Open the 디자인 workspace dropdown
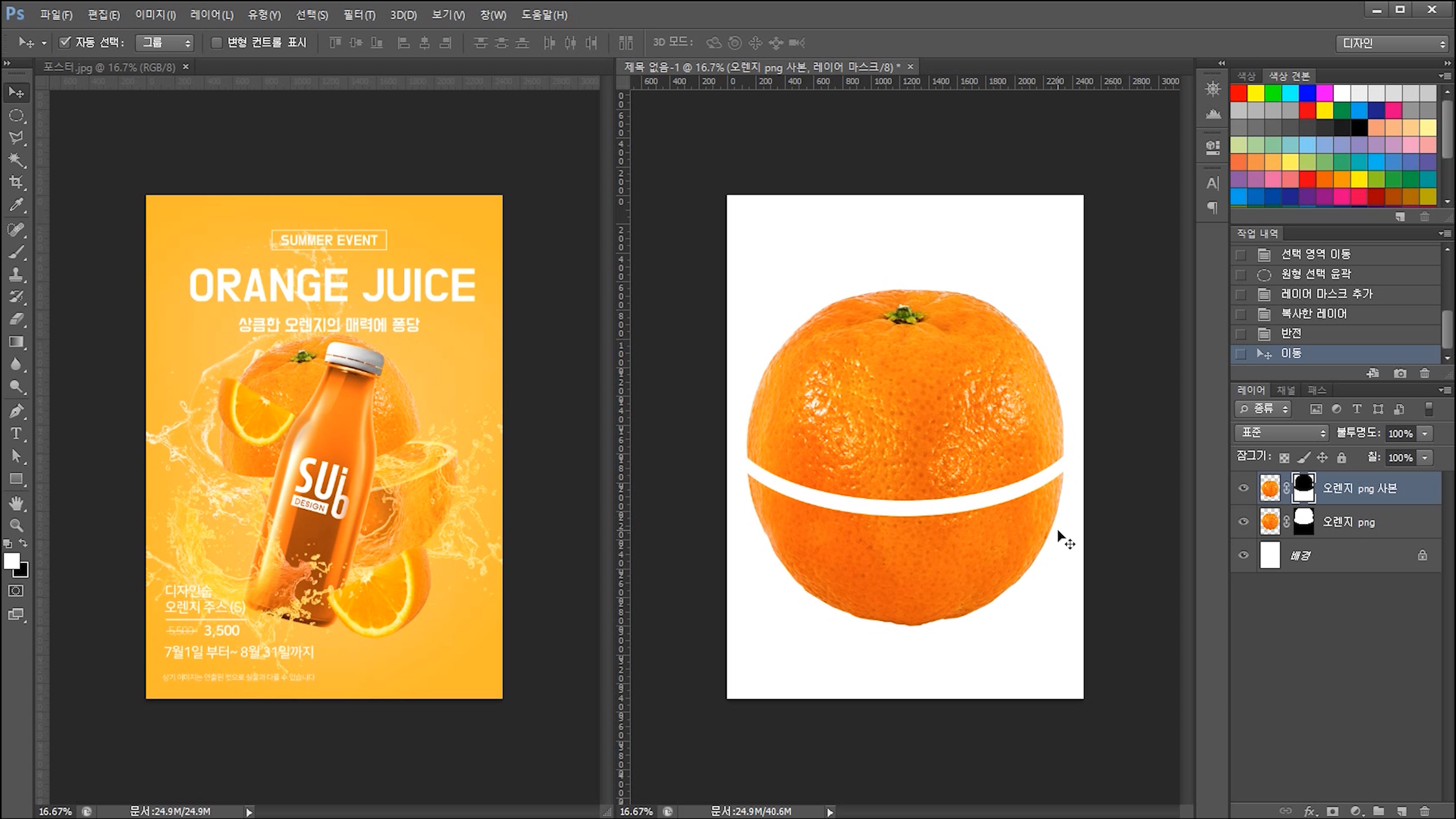 tap(1391, 44)
